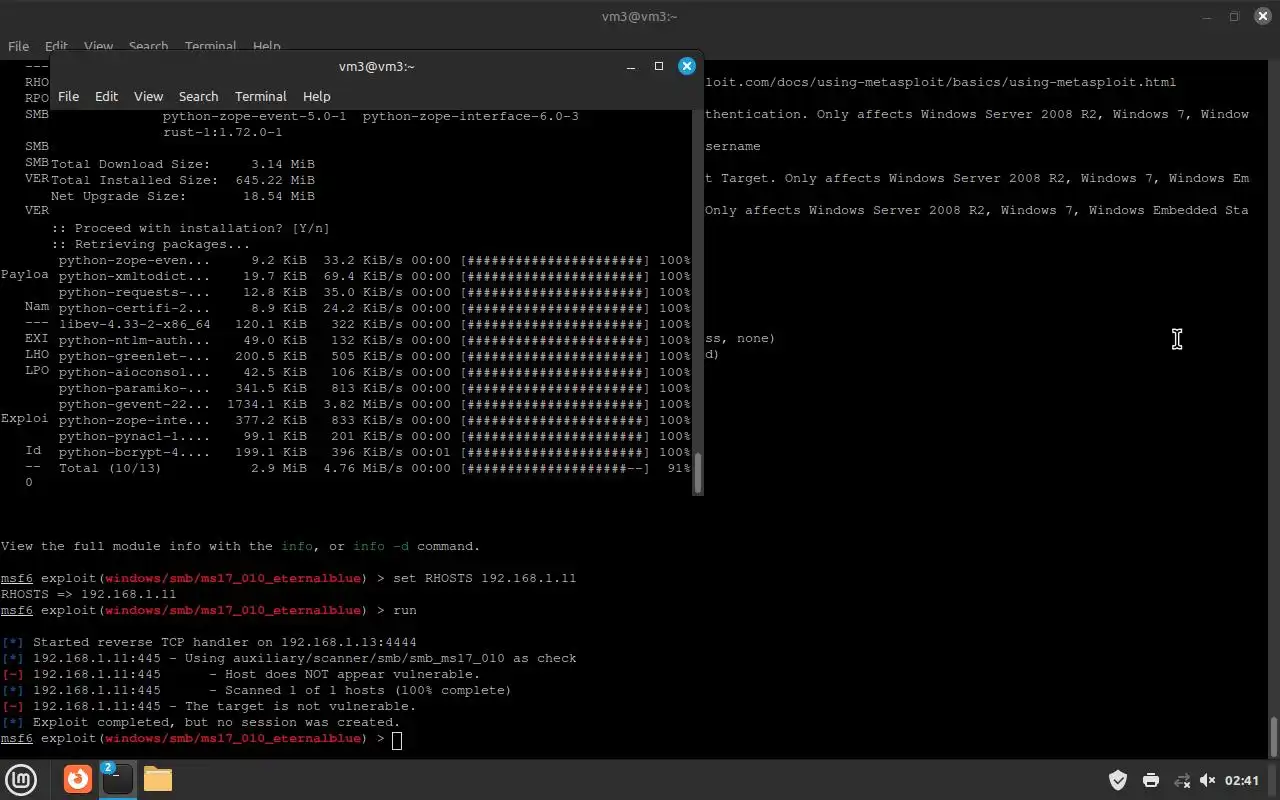Minimize the front terminal window

point(631,66)
